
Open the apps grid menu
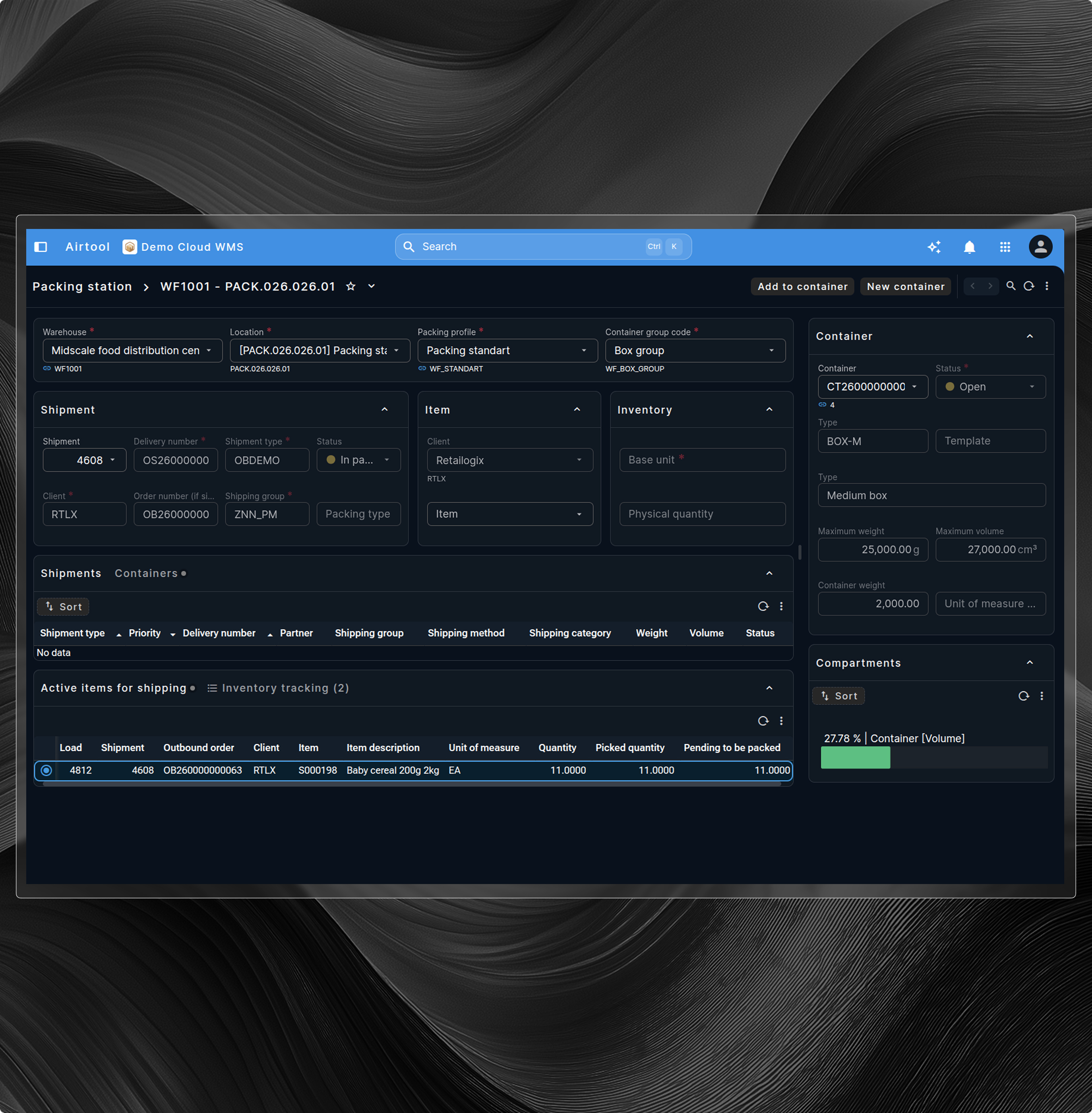coord(1005,247)
